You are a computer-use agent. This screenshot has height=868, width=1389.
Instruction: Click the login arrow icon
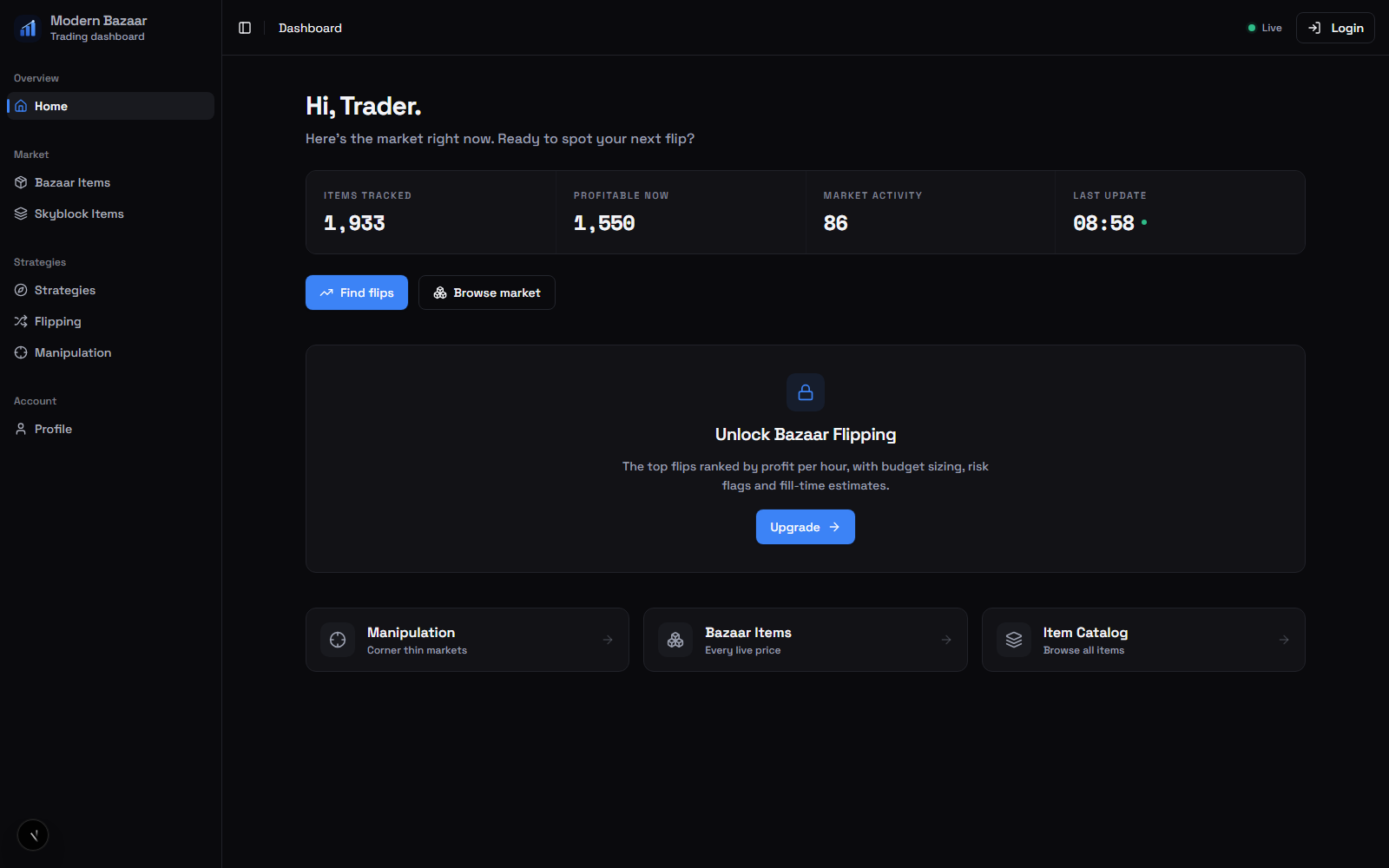[1314, 28]
